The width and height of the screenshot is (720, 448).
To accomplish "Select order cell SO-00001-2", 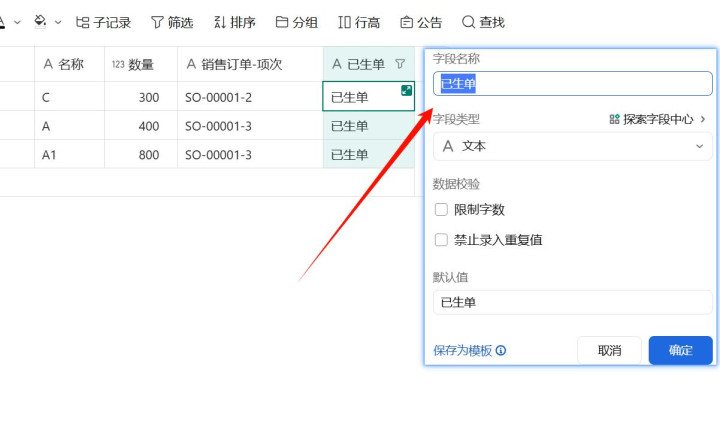I will [x=250, y=97].
